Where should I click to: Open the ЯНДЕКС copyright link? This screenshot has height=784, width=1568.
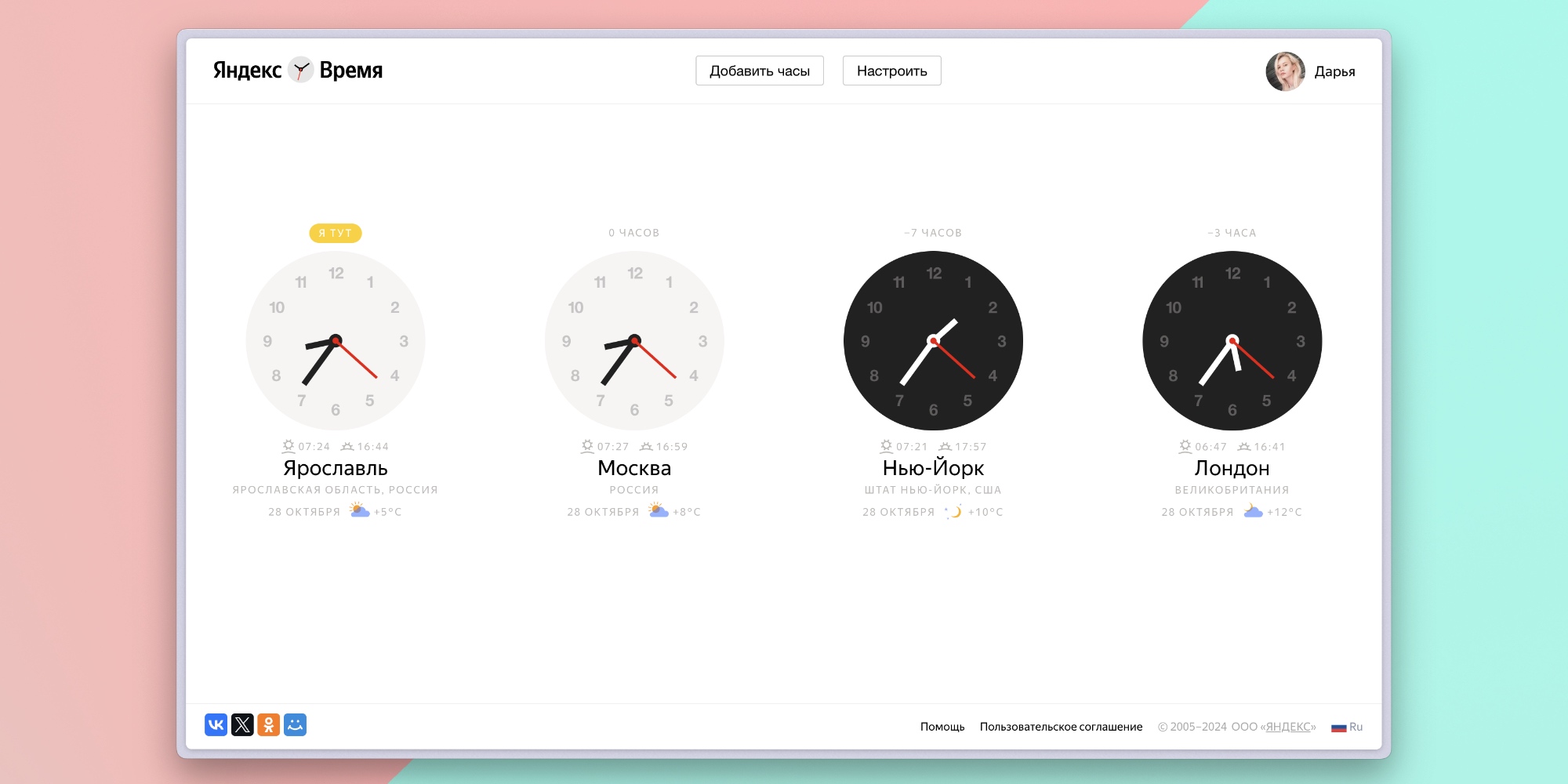(x=1288, y=727)
